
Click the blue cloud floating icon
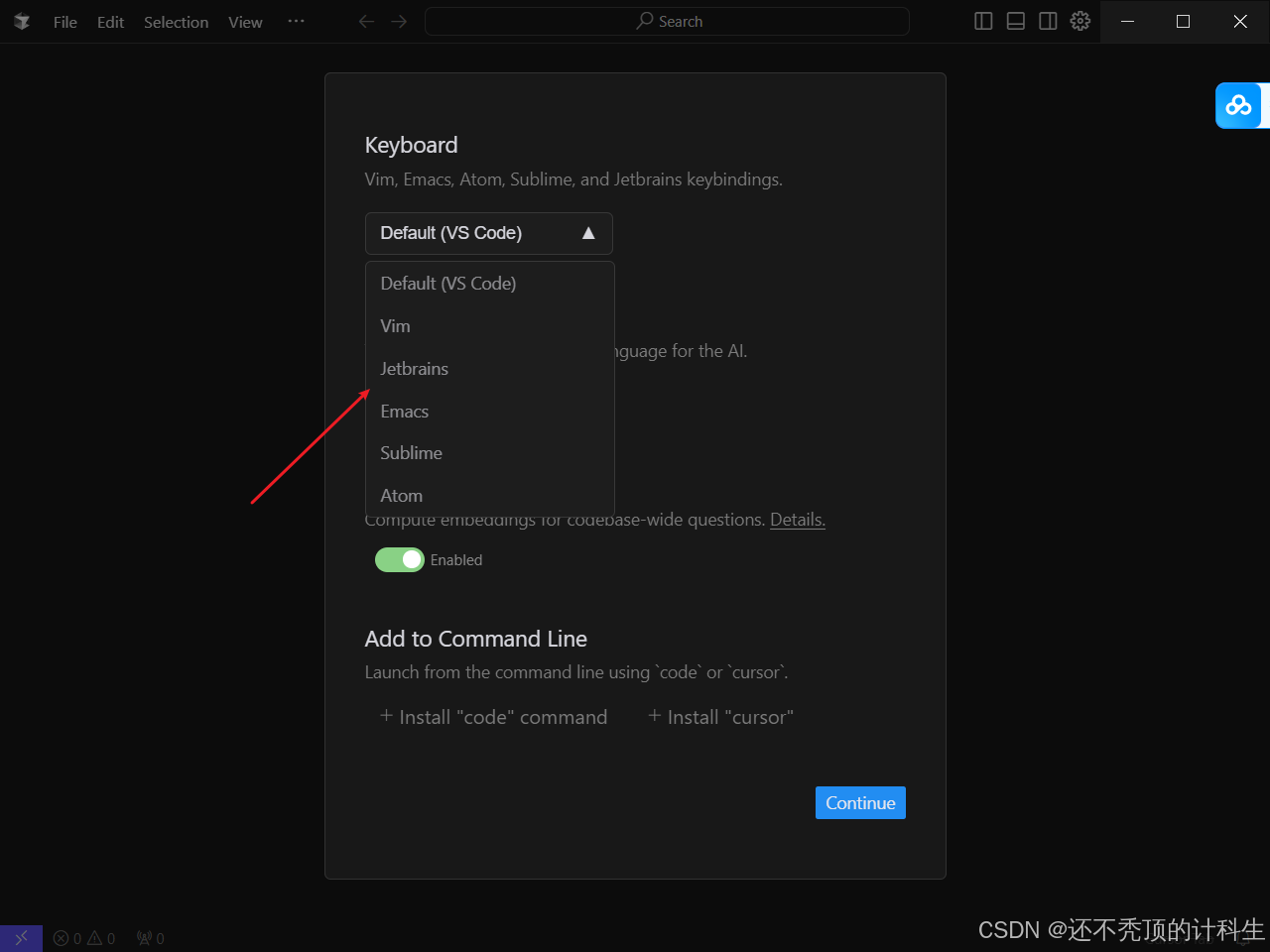1238,105
